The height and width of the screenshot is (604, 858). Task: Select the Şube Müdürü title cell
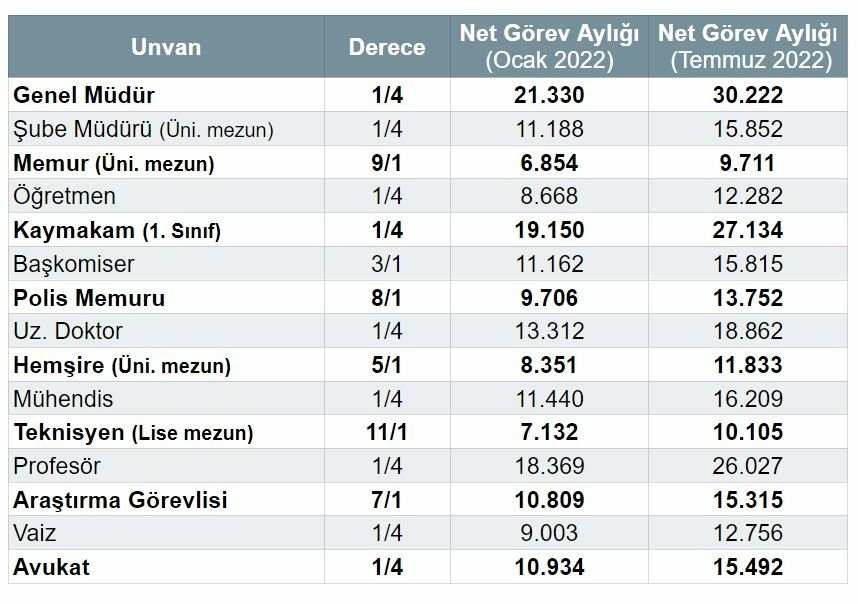click(143, 130)
